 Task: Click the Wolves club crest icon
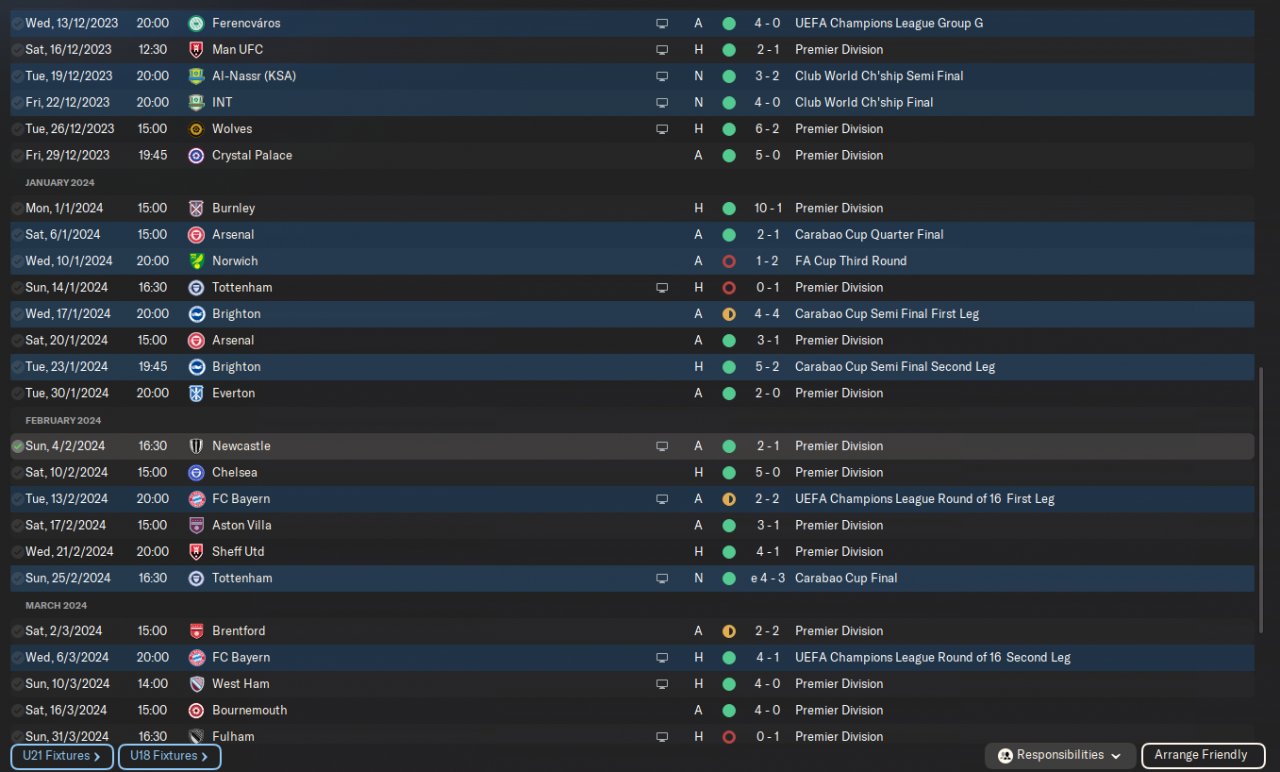[196, 129]
